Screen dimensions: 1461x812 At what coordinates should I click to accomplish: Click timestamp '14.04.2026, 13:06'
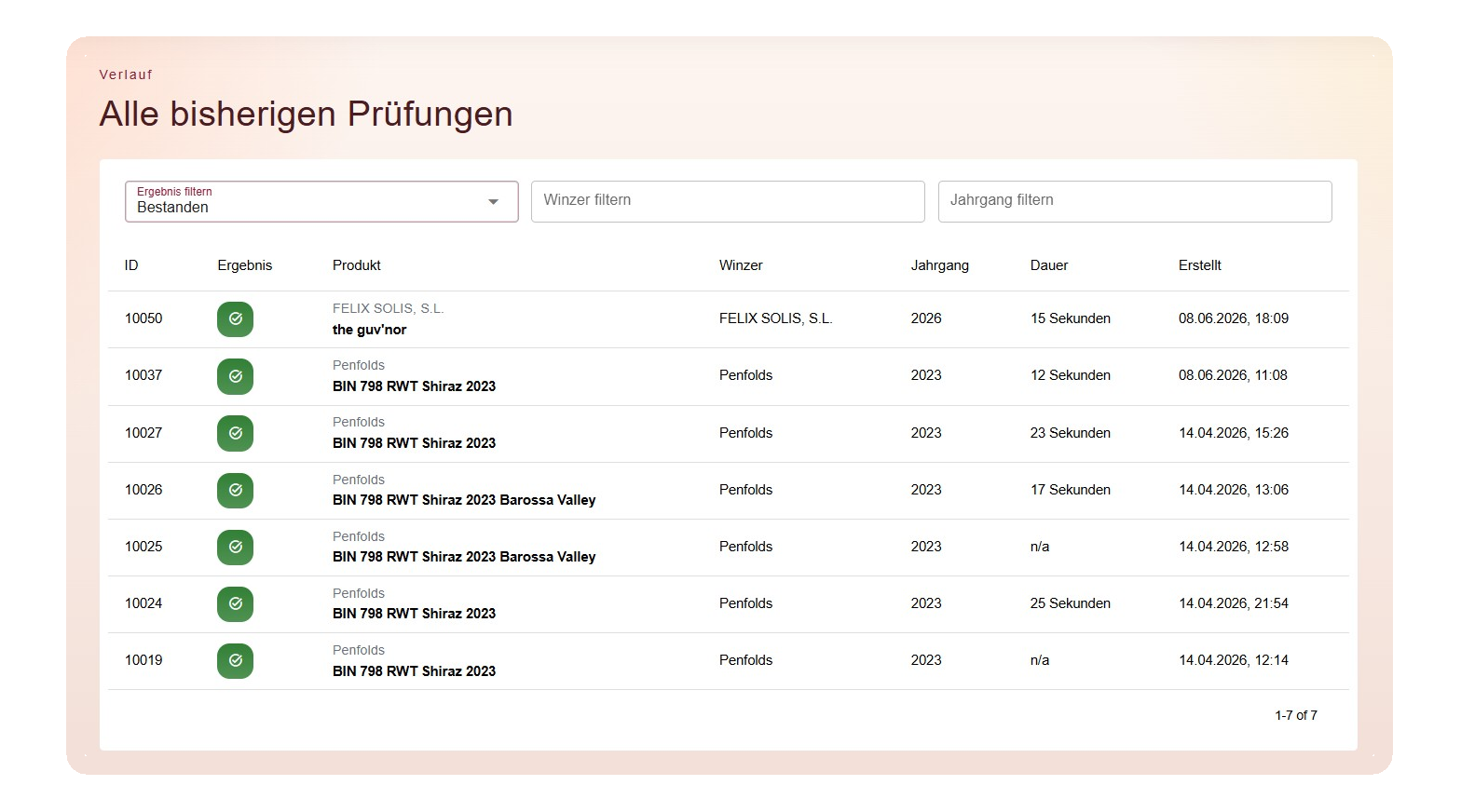click(1234, 490)
